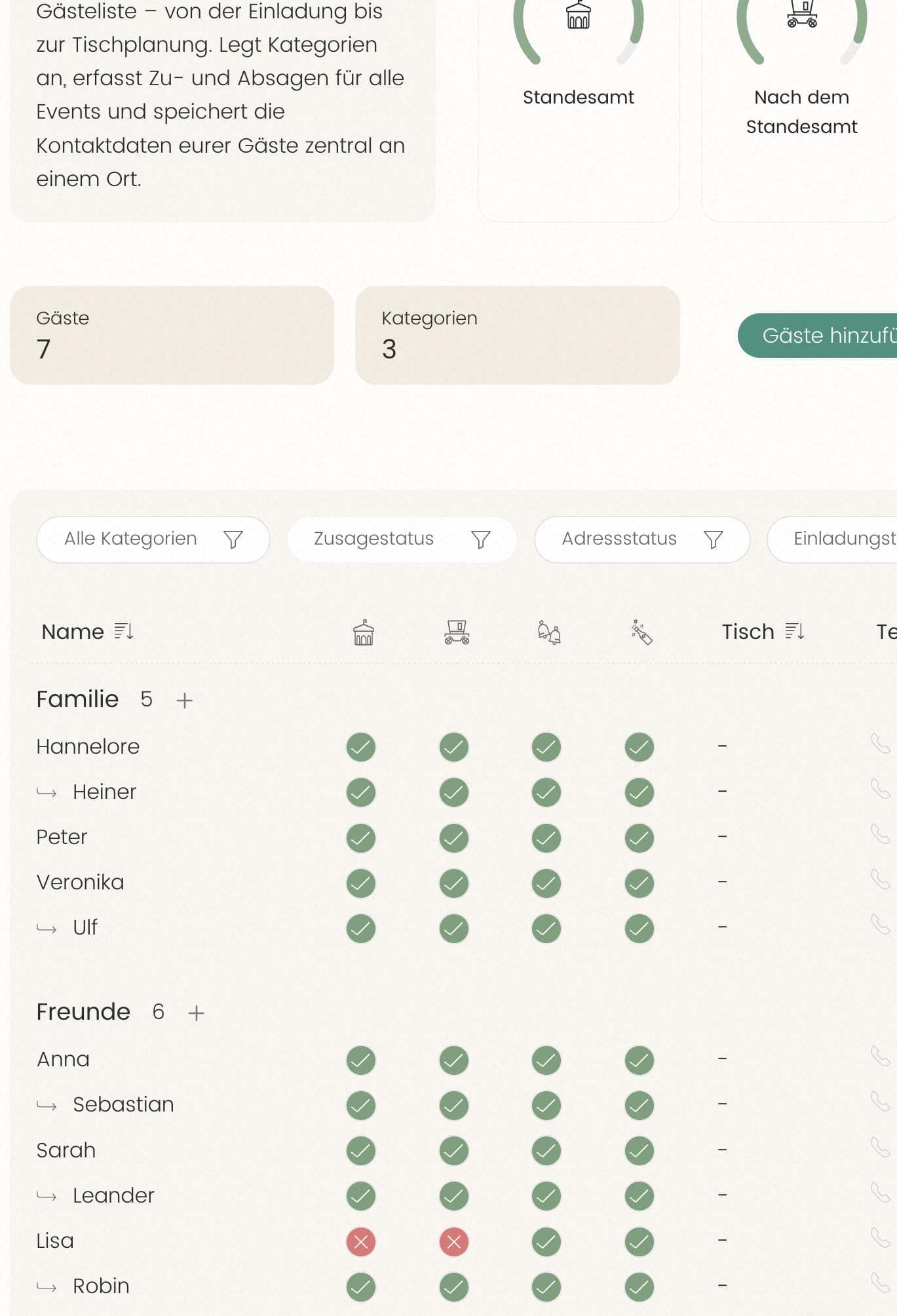
Task: Click the phone icon in Sarah's row
Action: 880,1148
